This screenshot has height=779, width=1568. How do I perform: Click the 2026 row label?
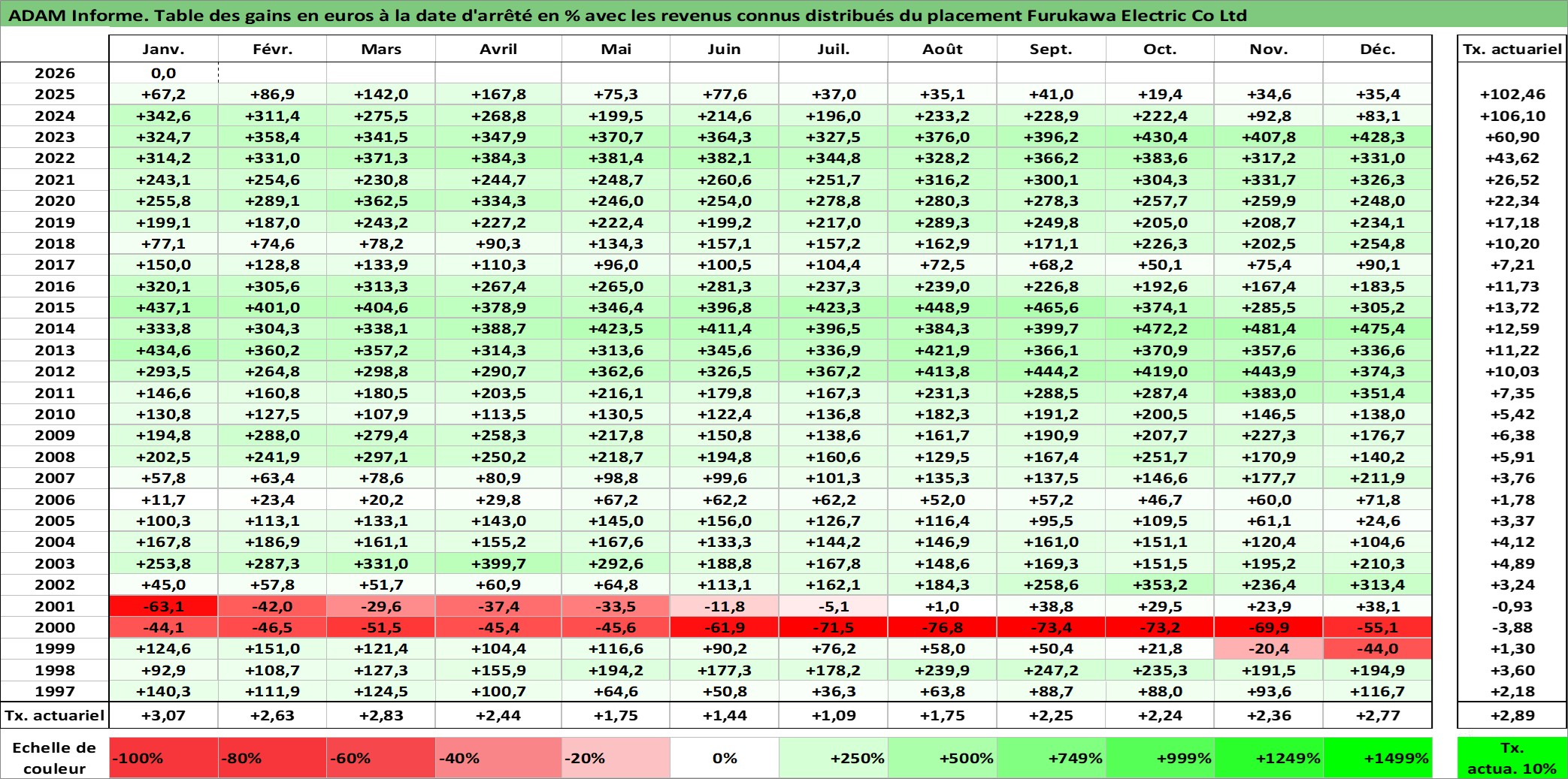[55, 73]
